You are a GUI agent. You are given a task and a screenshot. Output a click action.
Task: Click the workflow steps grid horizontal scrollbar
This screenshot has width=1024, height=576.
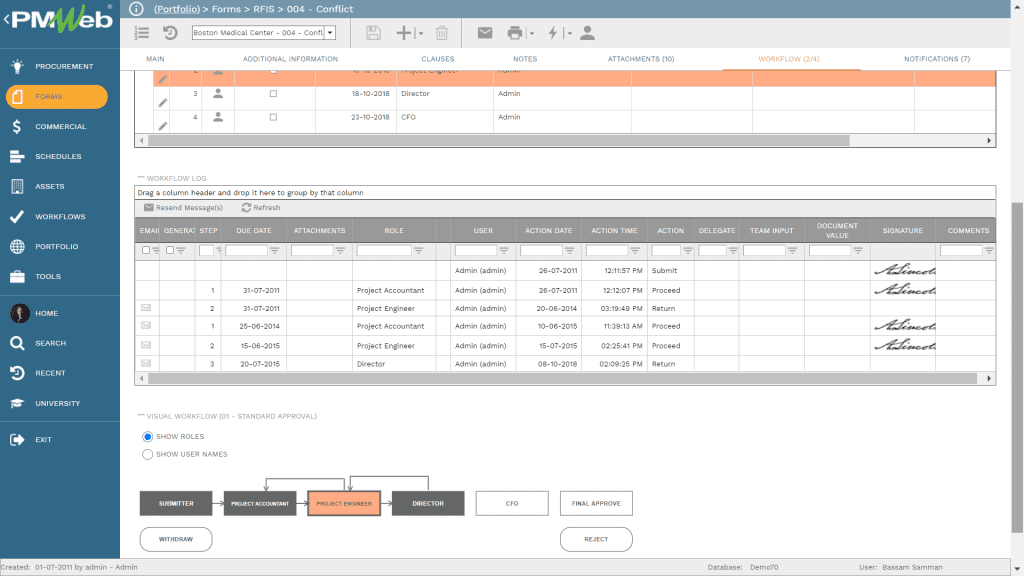click(x=498, y=140)
